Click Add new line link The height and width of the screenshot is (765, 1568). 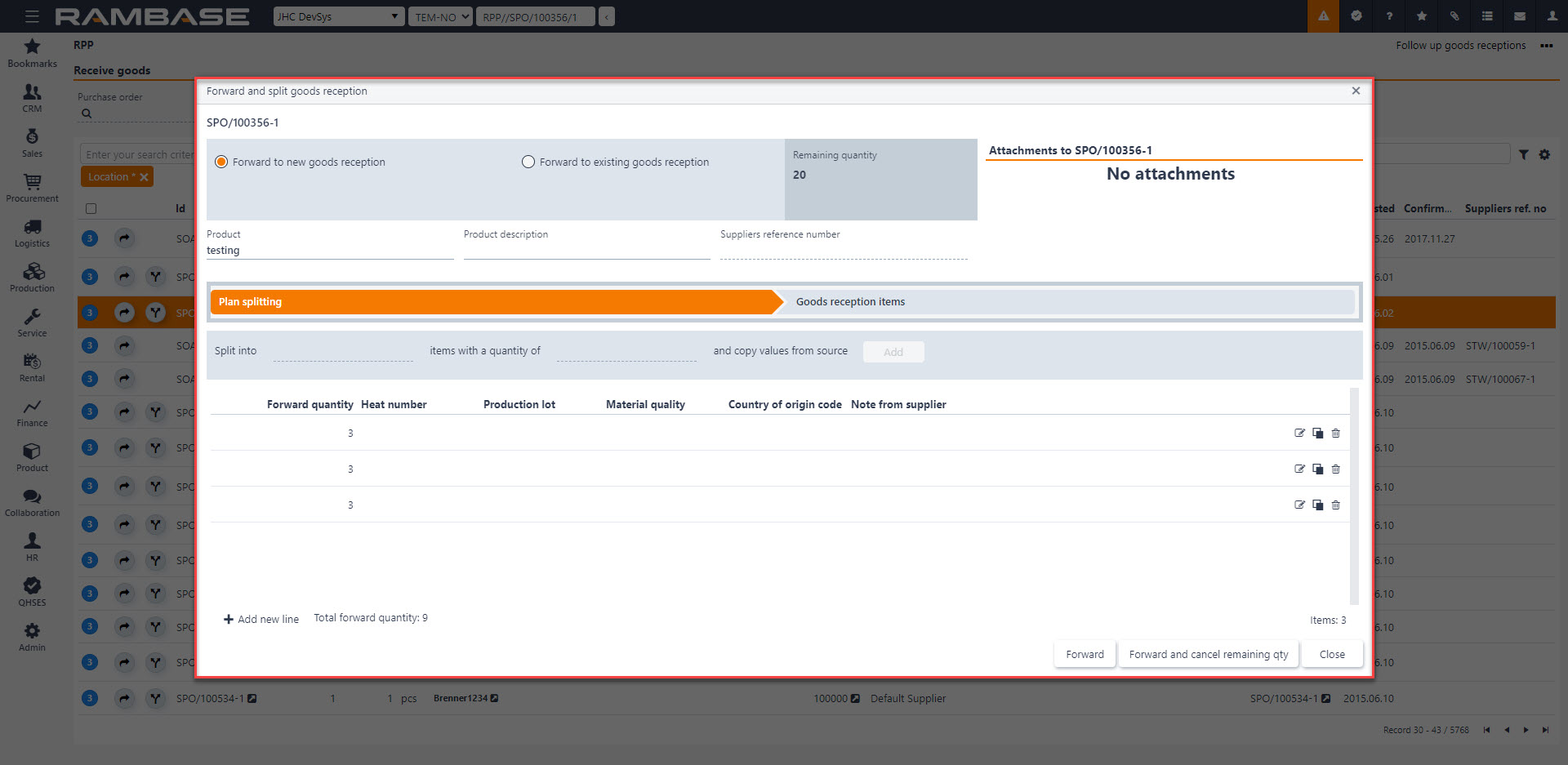pyautogui.click(x=261, y=620)
